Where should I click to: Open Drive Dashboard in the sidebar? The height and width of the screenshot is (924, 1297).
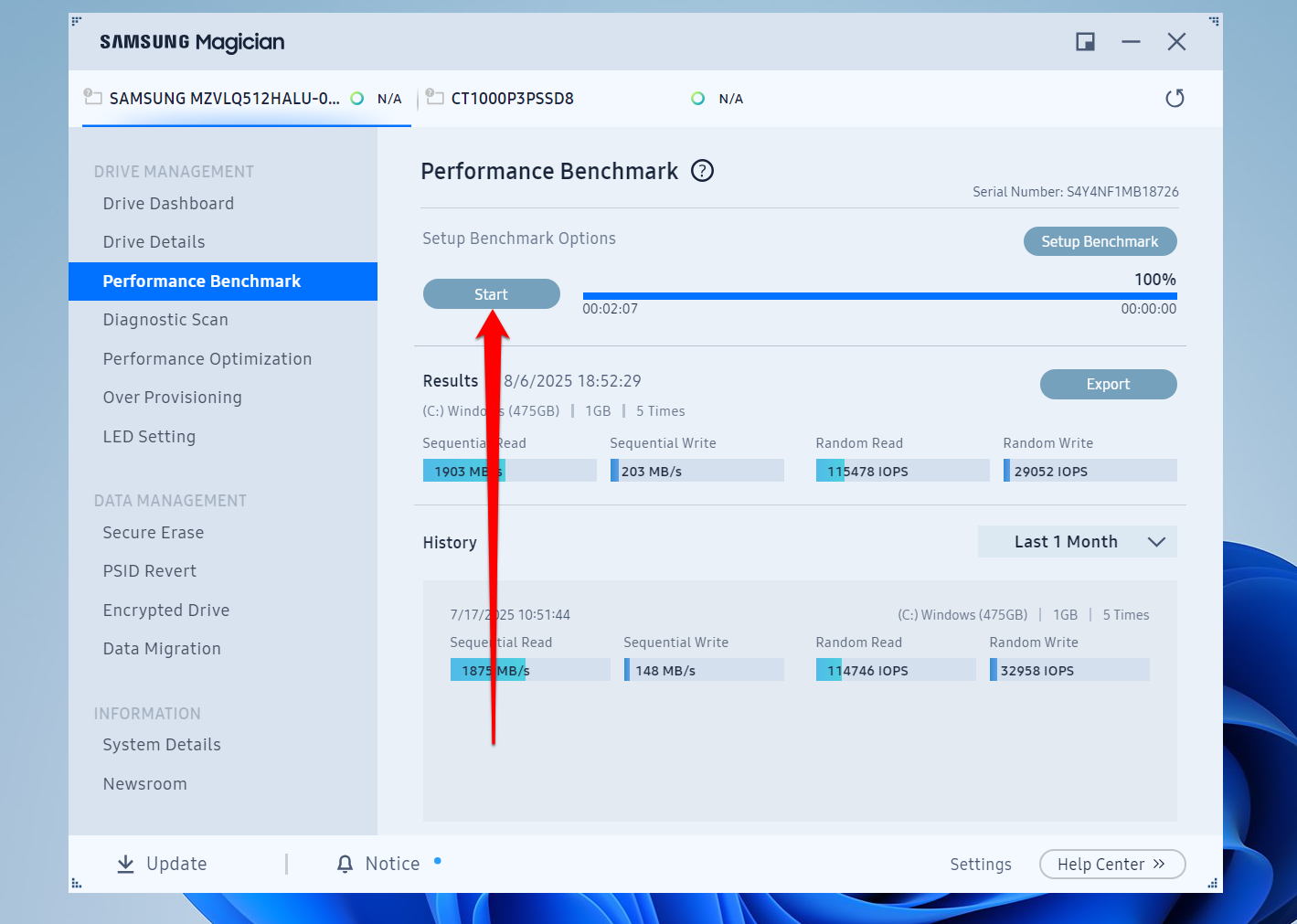click(x=168, y=204)
